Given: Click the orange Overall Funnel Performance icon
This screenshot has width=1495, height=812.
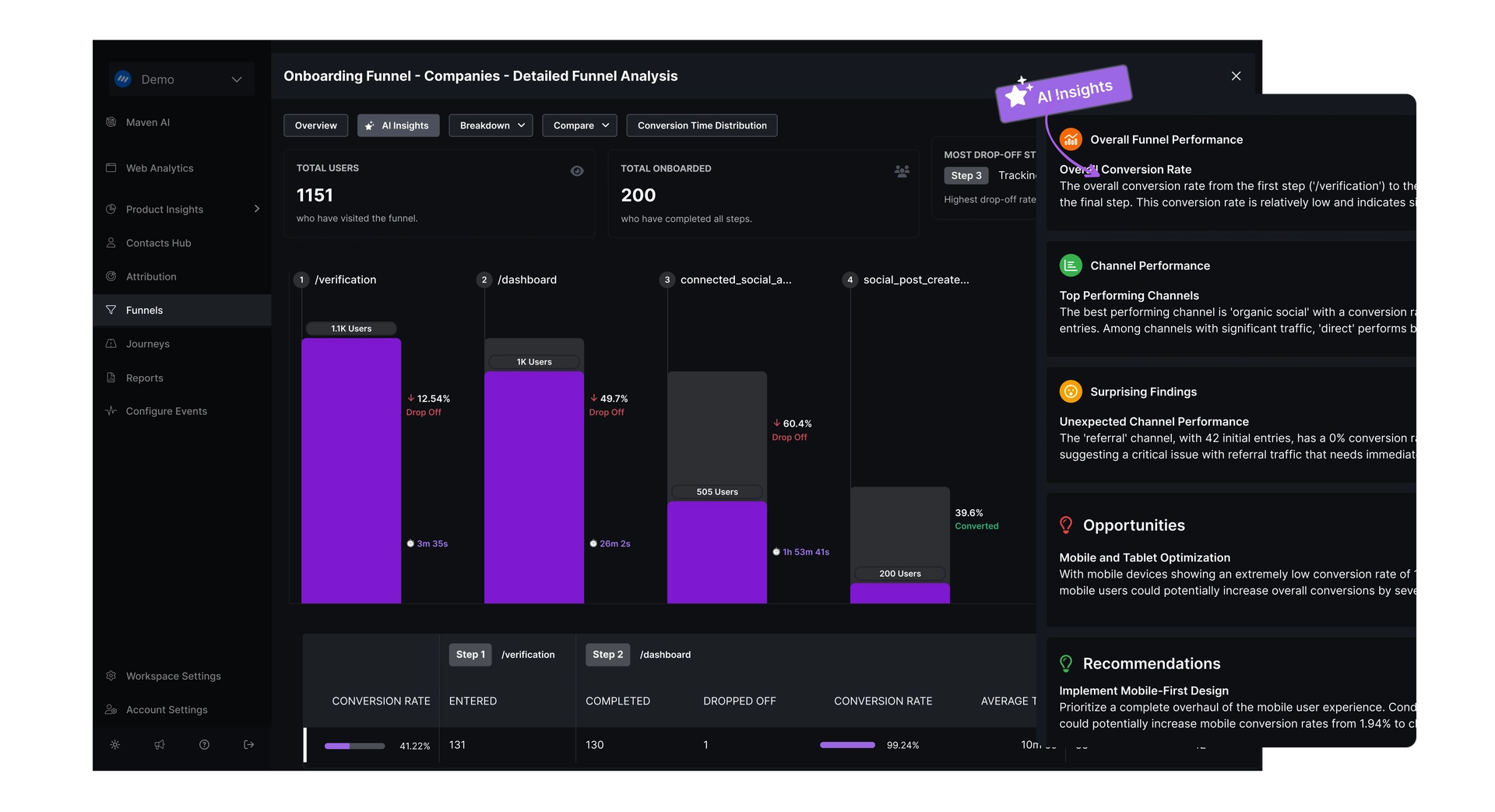Looking at the screenshot, I should (x=1071, y=139).
